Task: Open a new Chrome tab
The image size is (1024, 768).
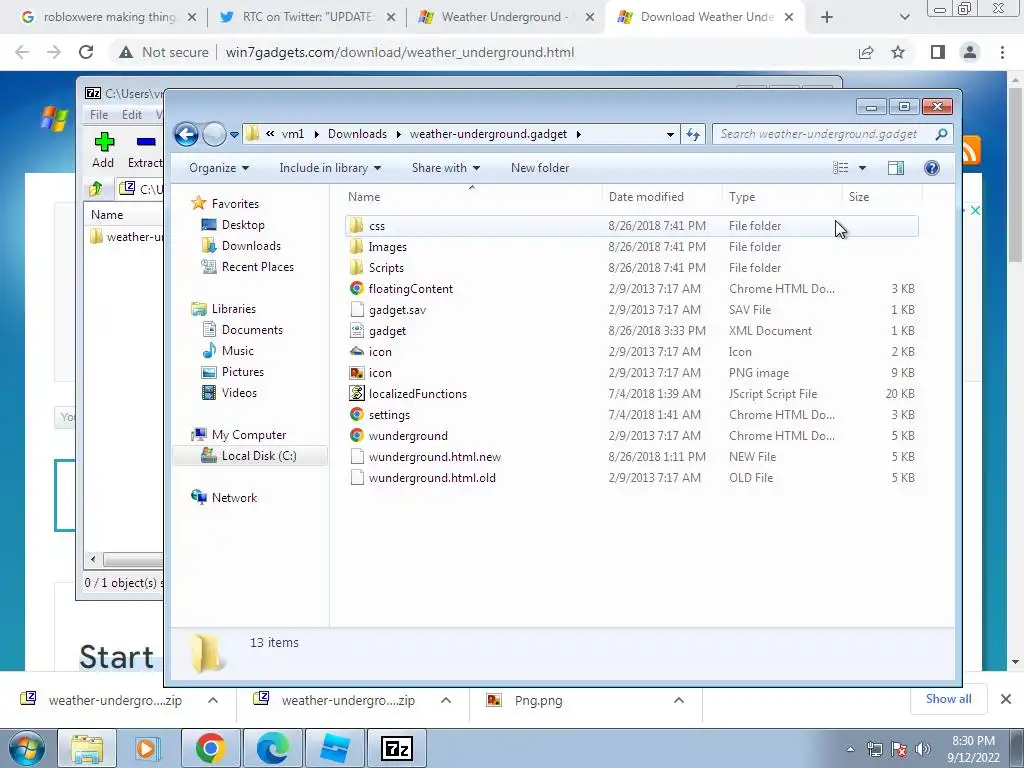Action: click(x=827, y=17)
